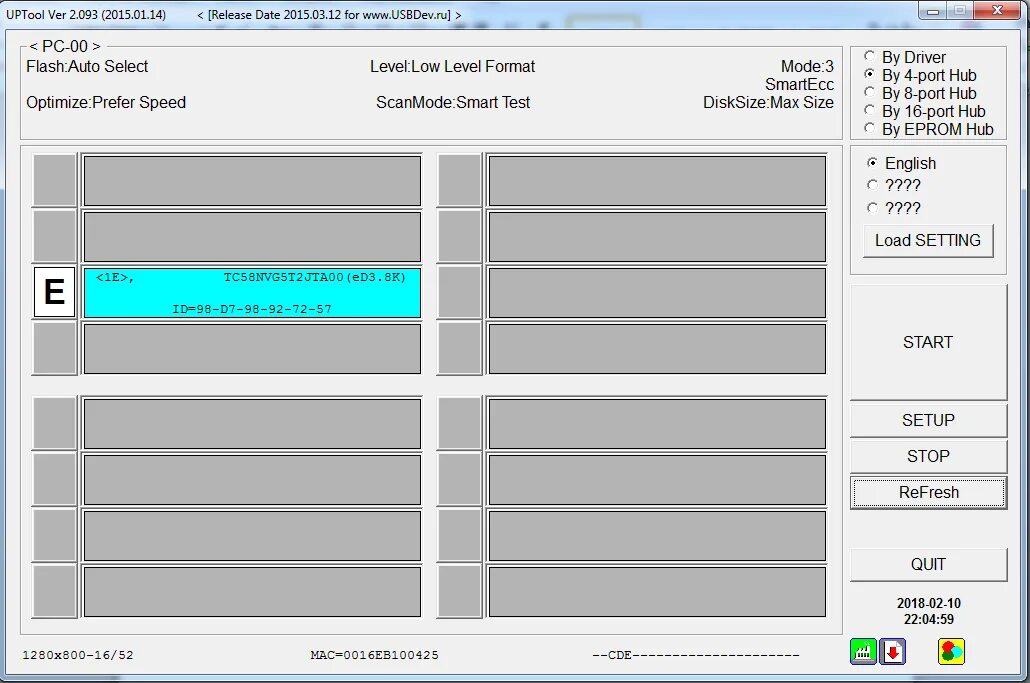This screenshot has height=683, width=1030.
Task: Click the 1280x800-16/52 status text
Action: coord(78,655)
